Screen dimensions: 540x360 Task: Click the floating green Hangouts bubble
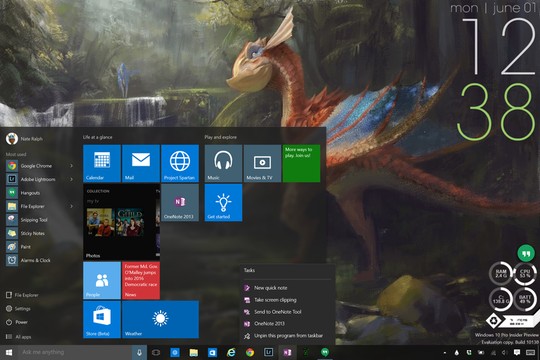526,254
